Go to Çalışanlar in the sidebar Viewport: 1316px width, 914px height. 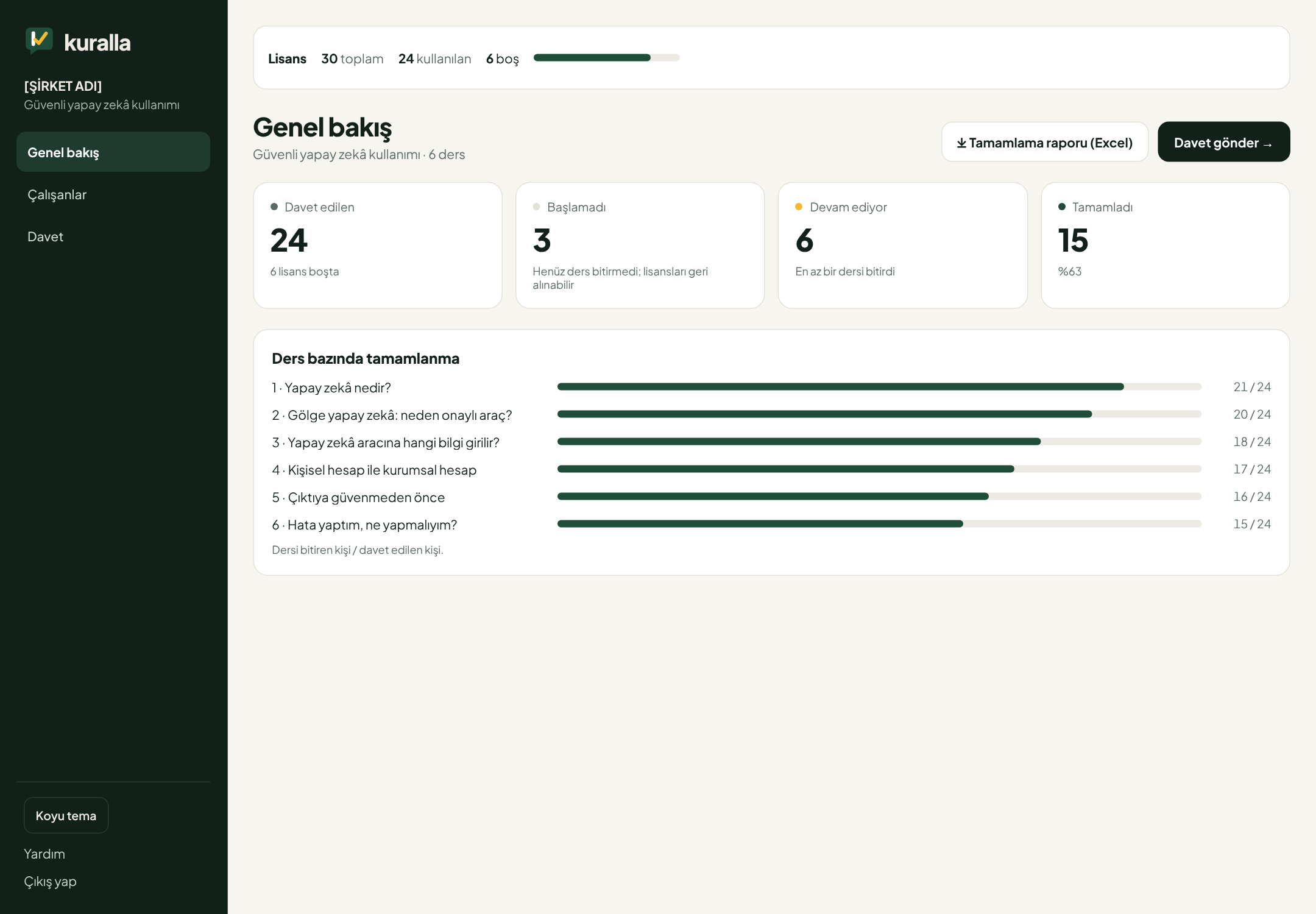[113, 194]
